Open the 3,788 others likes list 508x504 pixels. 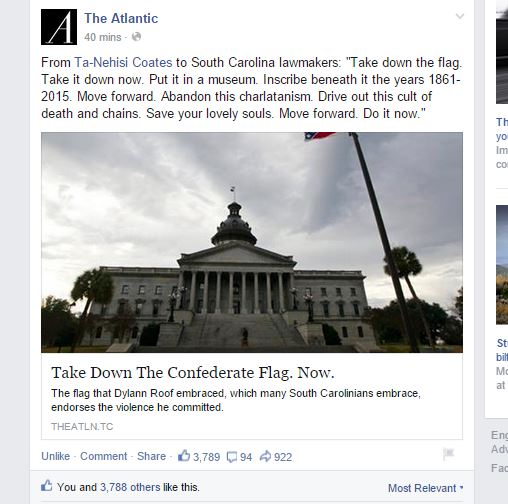pyautogui.click(x=130, y=487)
